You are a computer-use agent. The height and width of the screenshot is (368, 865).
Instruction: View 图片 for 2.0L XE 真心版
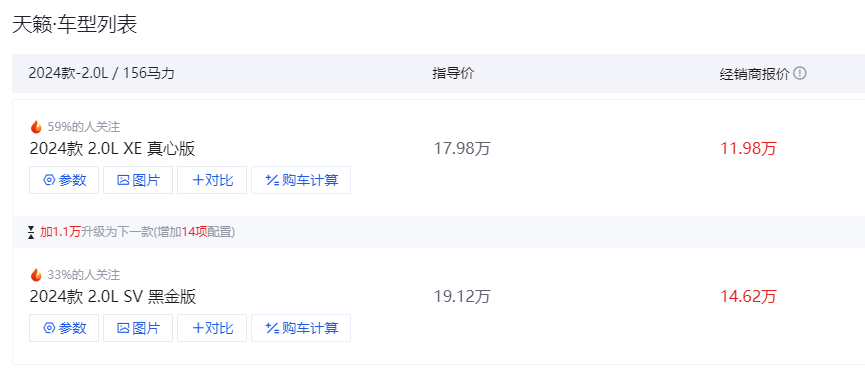click(138, 180)
